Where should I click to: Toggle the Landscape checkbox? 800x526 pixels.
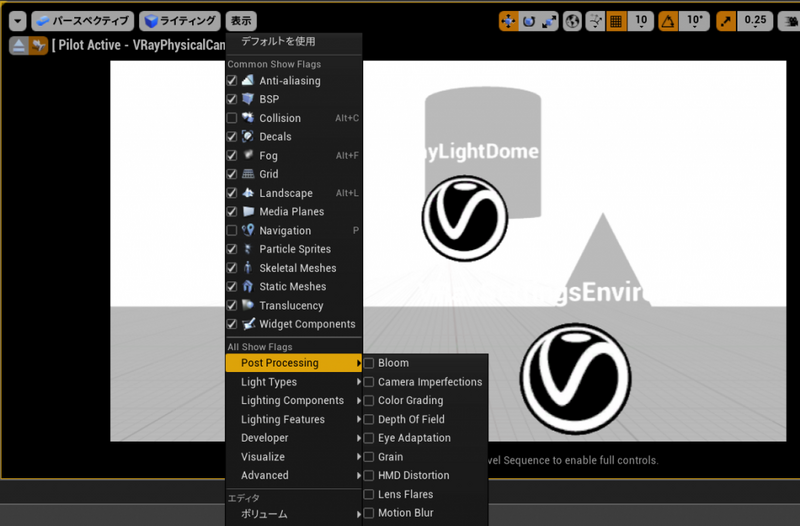click(232, 193)
